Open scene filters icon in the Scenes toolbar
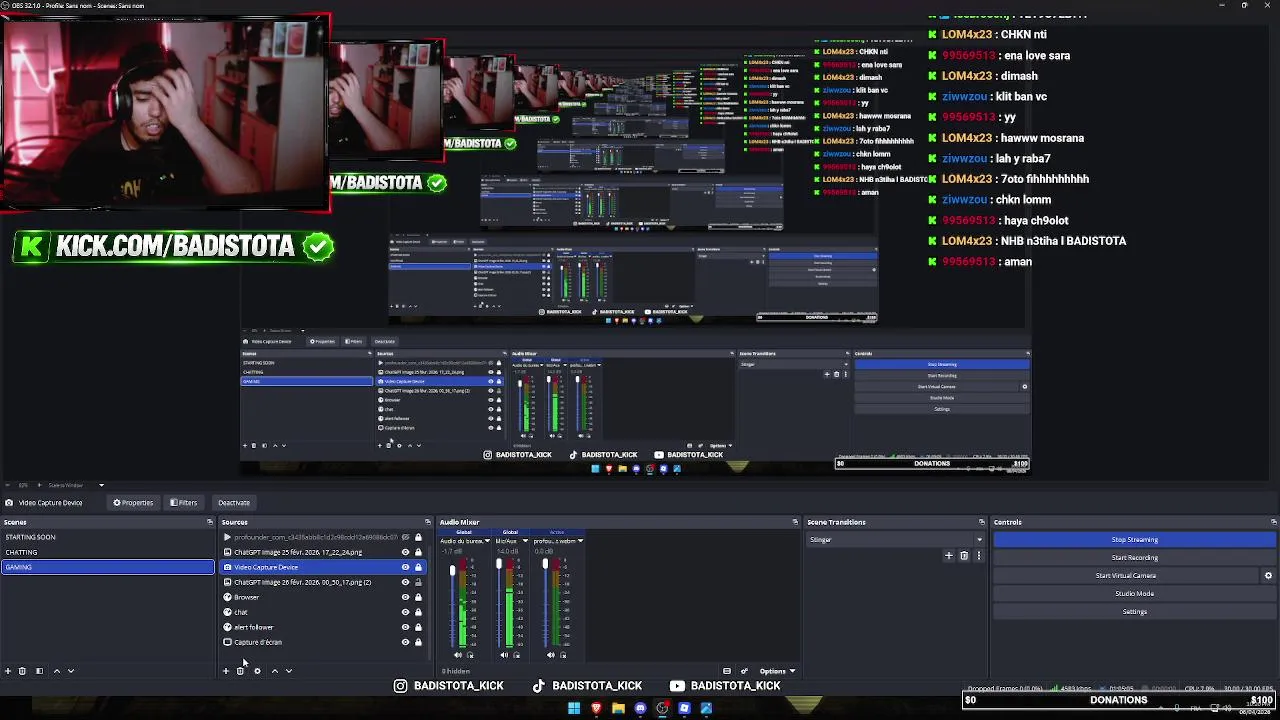This screenshot has height=720, width=1280. coord(39,671)
